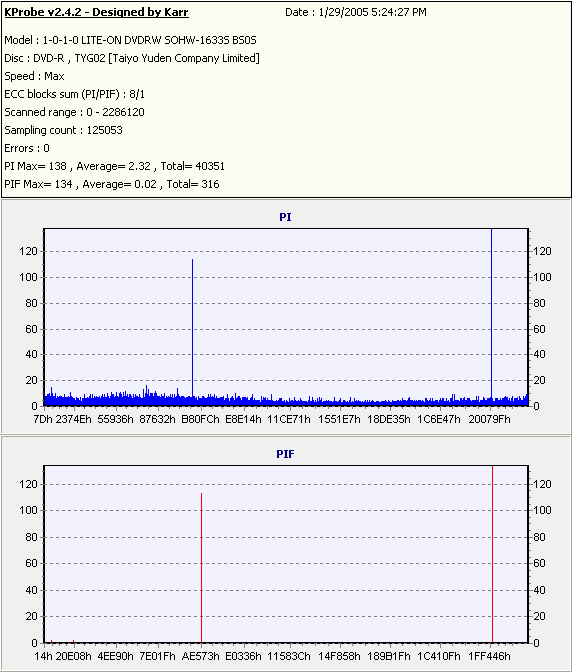Click the PI Max statistics line
Screen dimensions: 572x672
[x=114, y=166]
